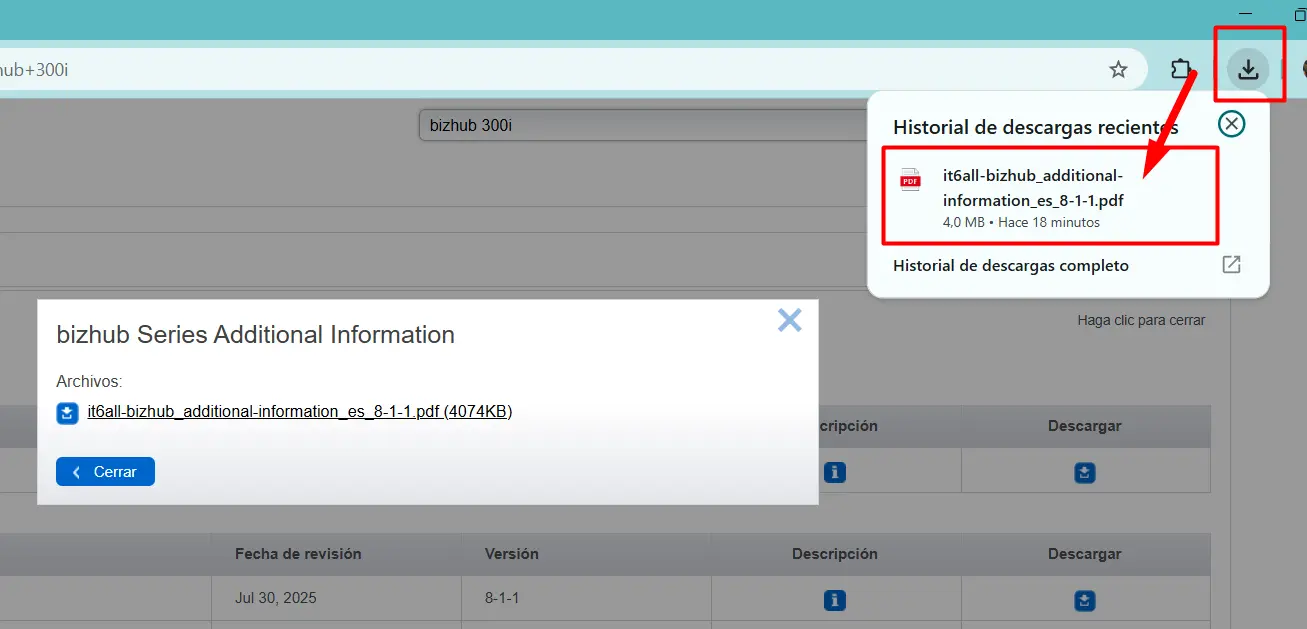Click the bizhub 300i search field
Viewport: 1307px width, 629px height.
[x=640, y=126]
